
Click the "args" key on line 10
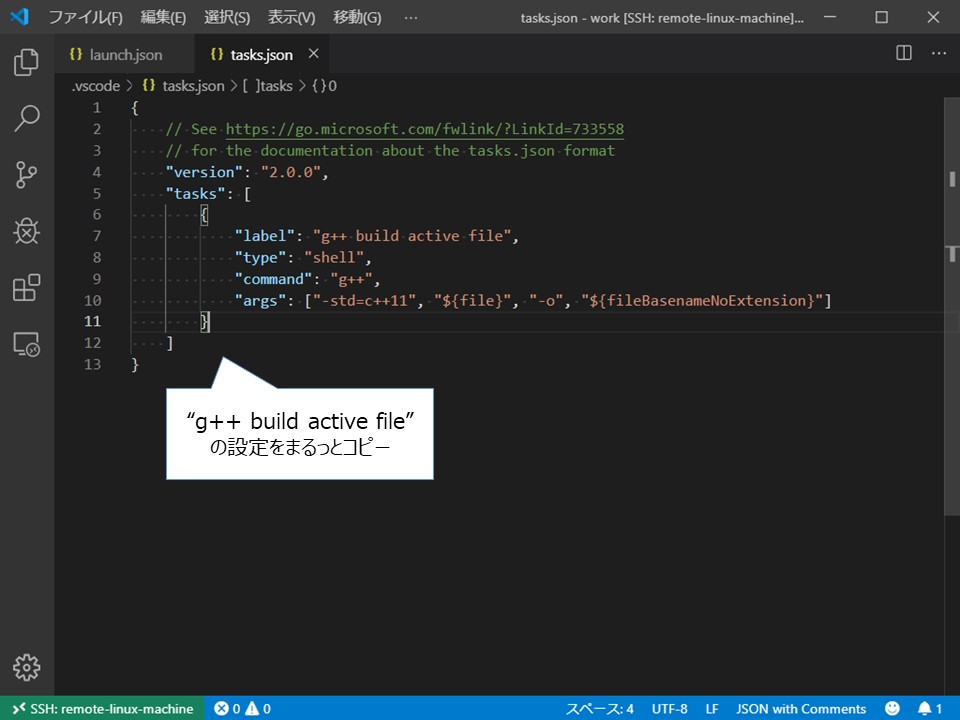pyautogui.click(x=261, y=301)
